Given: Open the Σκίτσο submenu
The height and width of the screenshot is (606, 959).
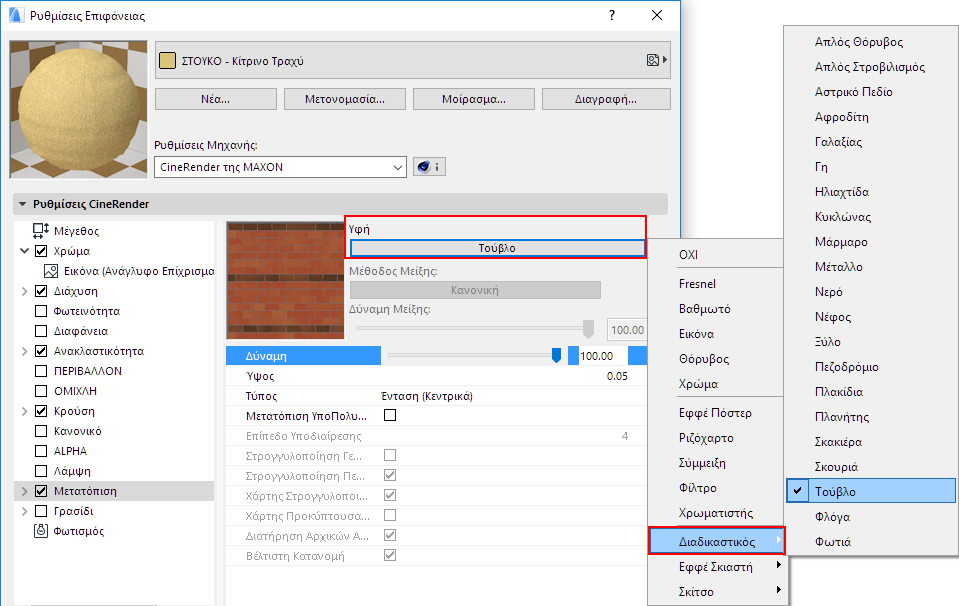Looking at the screenshot, I should (x=717, y=591).
